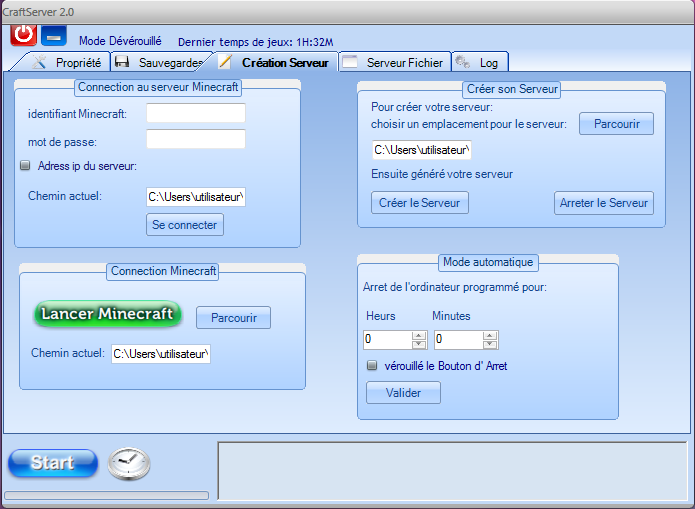695x509 pixels.
Task: Click the large output text box
Action: pyautogui.click(x=452, y=470)
